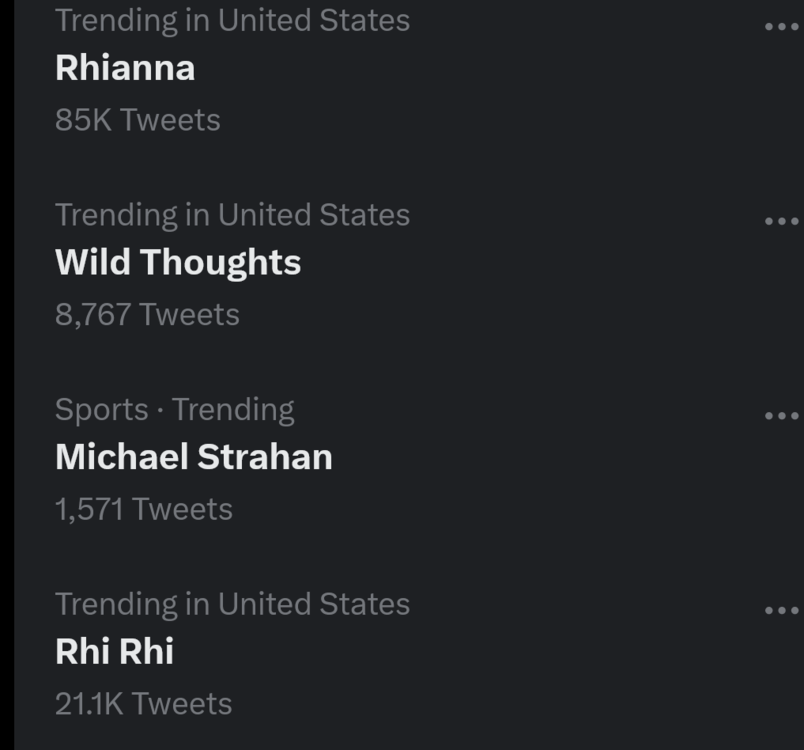The height and width of the screenshot is (750, 804).
Task: Select the Rhi Rhi trending topic
Action: coord(114,652)
